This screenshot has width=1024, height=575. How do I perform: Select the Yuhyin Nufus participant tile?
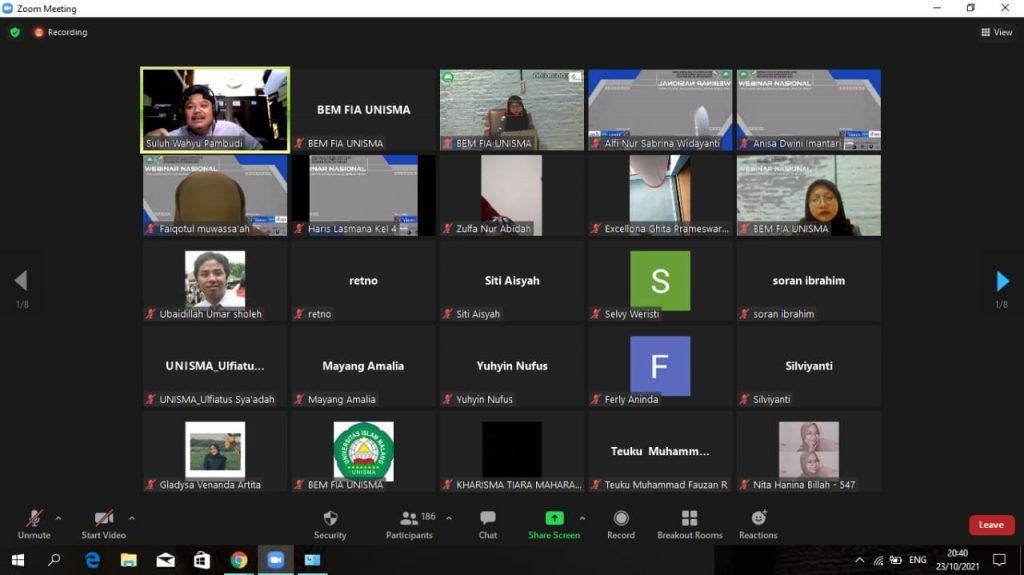coord(512,367)
